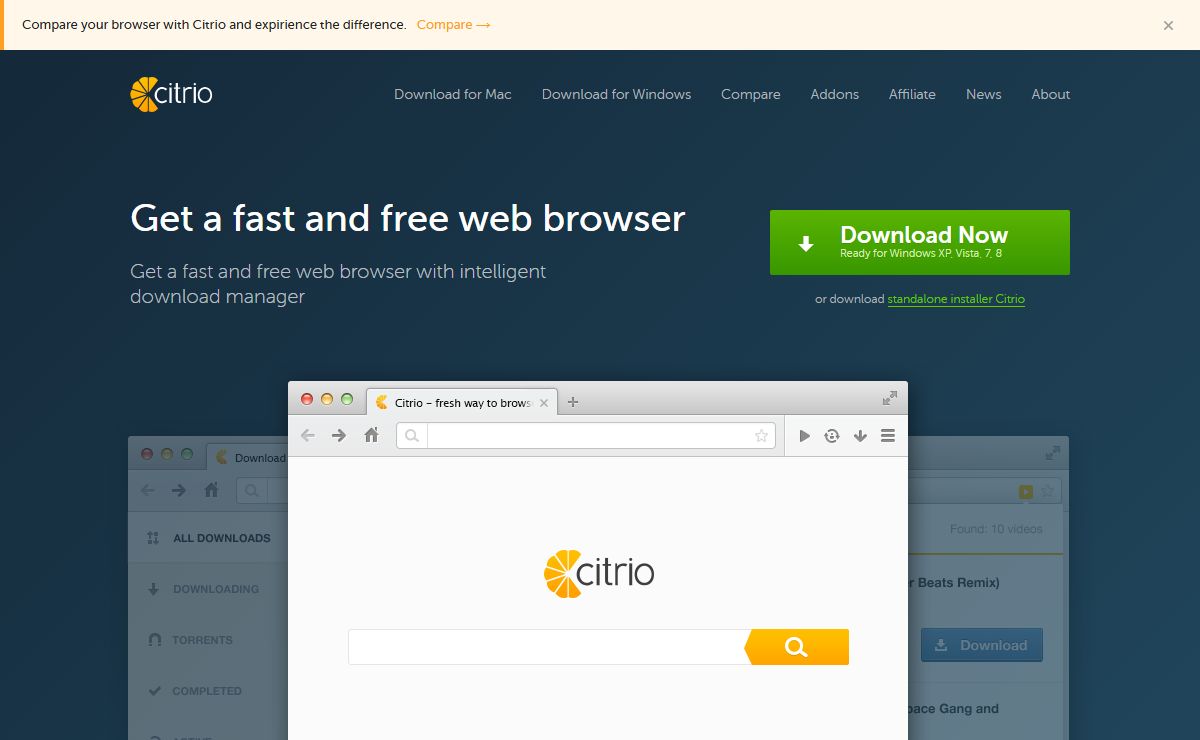Select DOWNLOADING in back window sidebar
Screen dimensions: 1200x740
[208, 589]
